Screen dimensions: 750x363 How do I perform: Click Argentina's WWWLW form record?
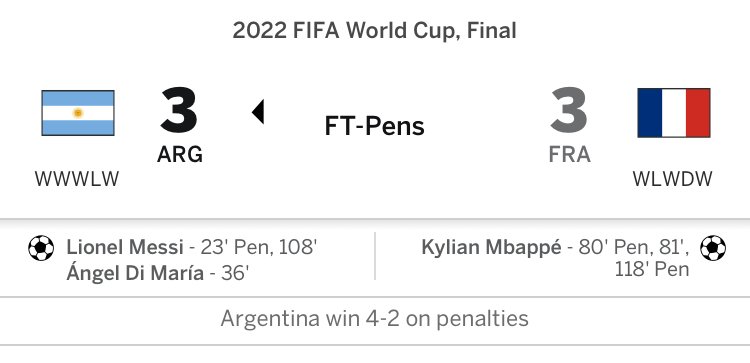click(x=77, y=179)
